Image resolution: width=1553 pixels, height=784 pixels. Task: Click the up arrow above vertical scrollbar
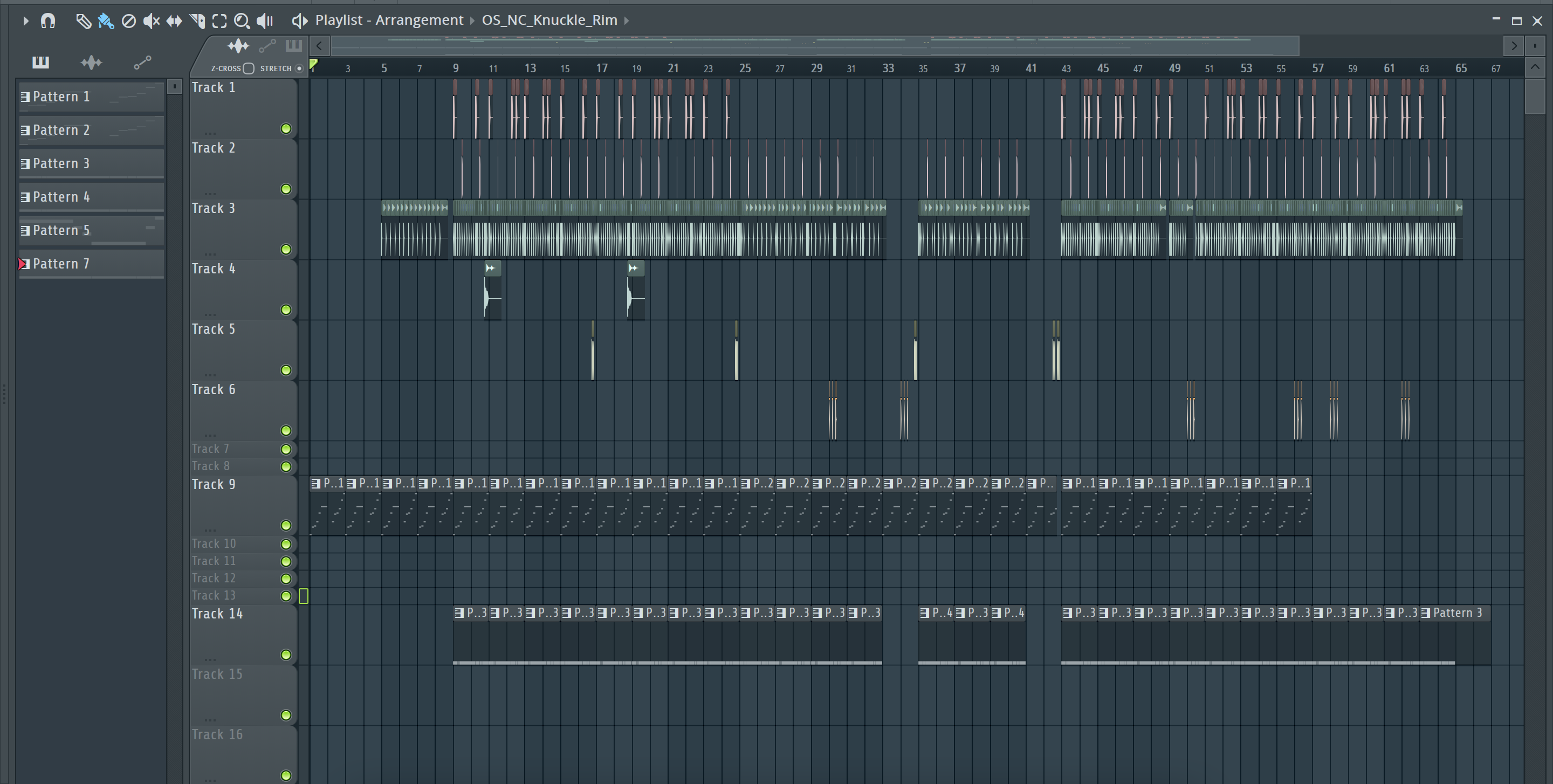click(1535, 67)
